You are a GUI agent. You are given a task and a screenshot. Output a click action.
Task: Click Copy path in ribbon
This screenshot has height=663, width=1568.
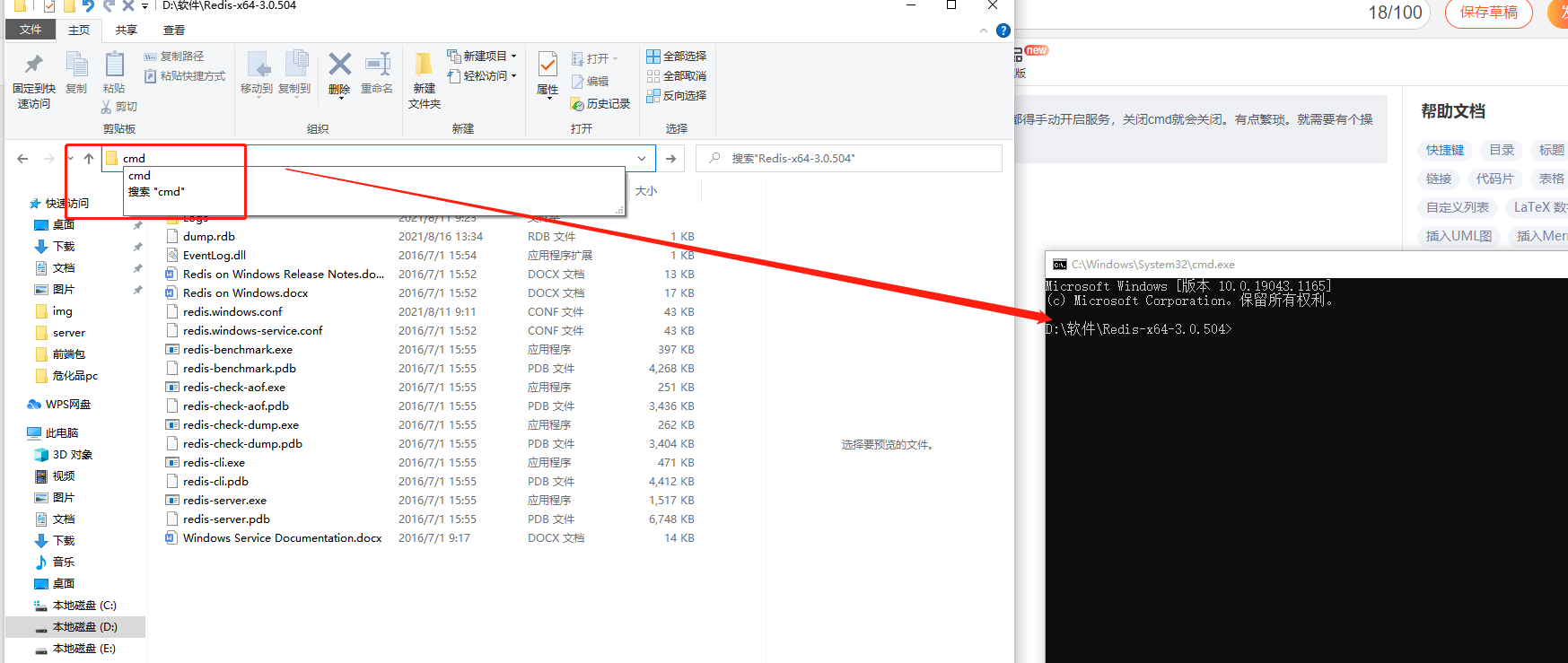pos(174,57)
